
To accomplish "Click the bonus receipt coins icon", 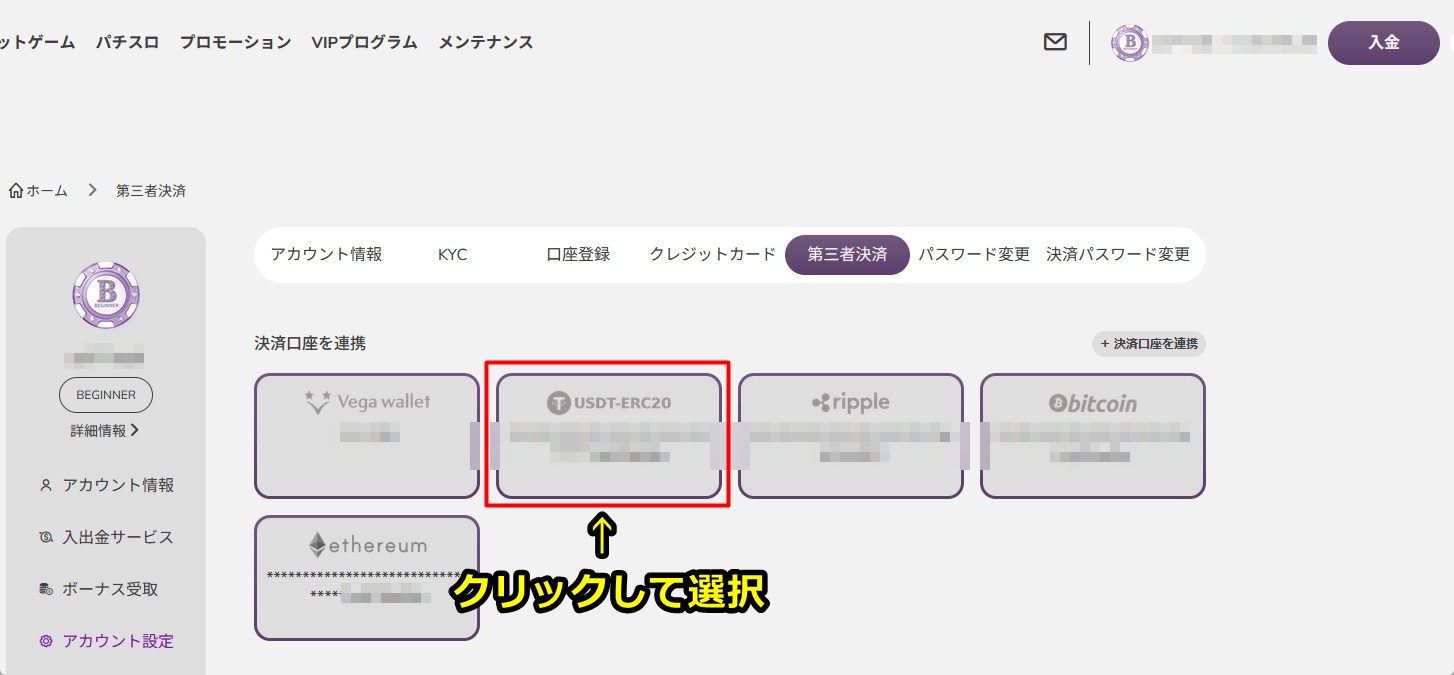I will coord(46,589).
